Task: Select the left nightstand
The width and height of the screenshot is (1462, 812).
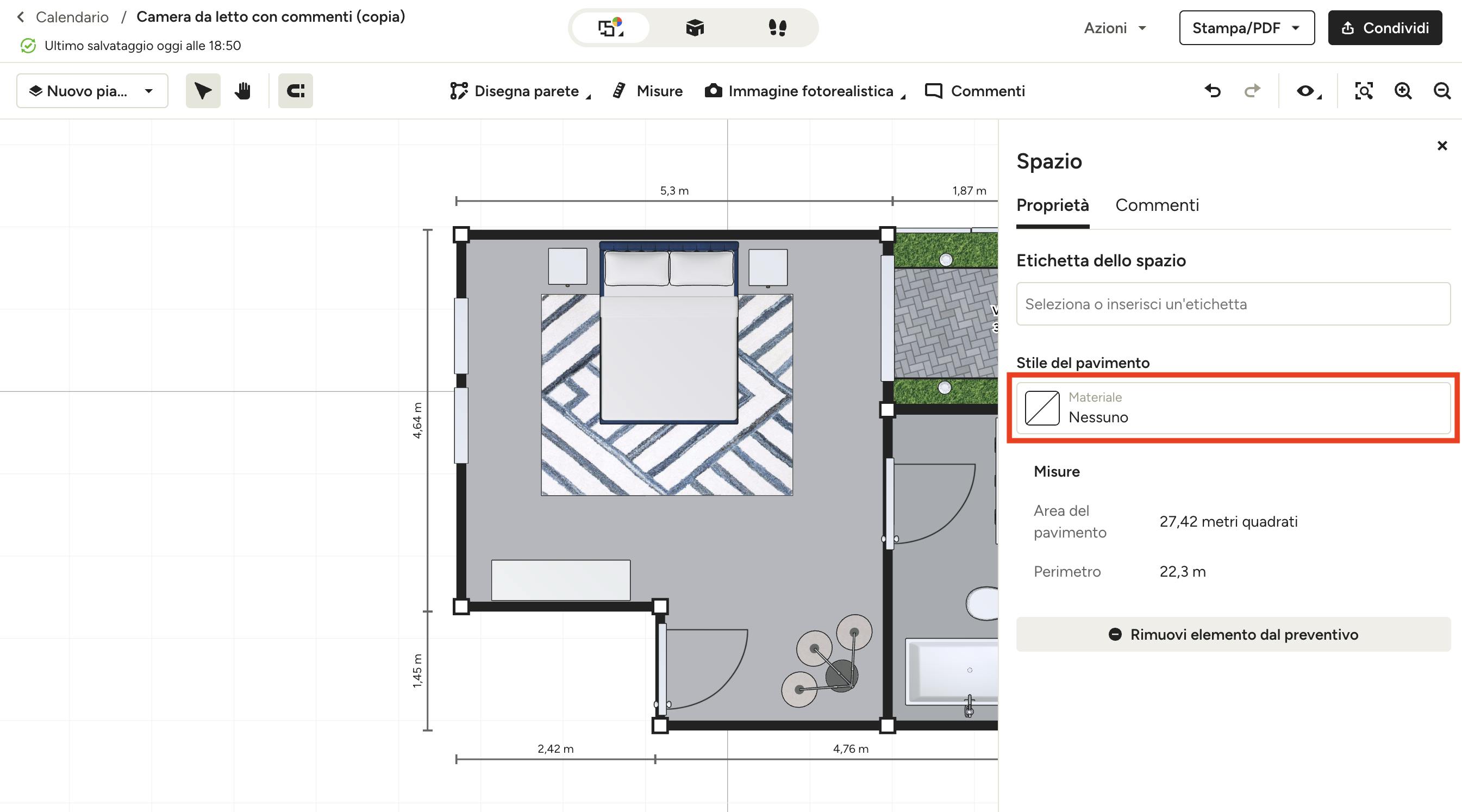Action: click(567, 267)
